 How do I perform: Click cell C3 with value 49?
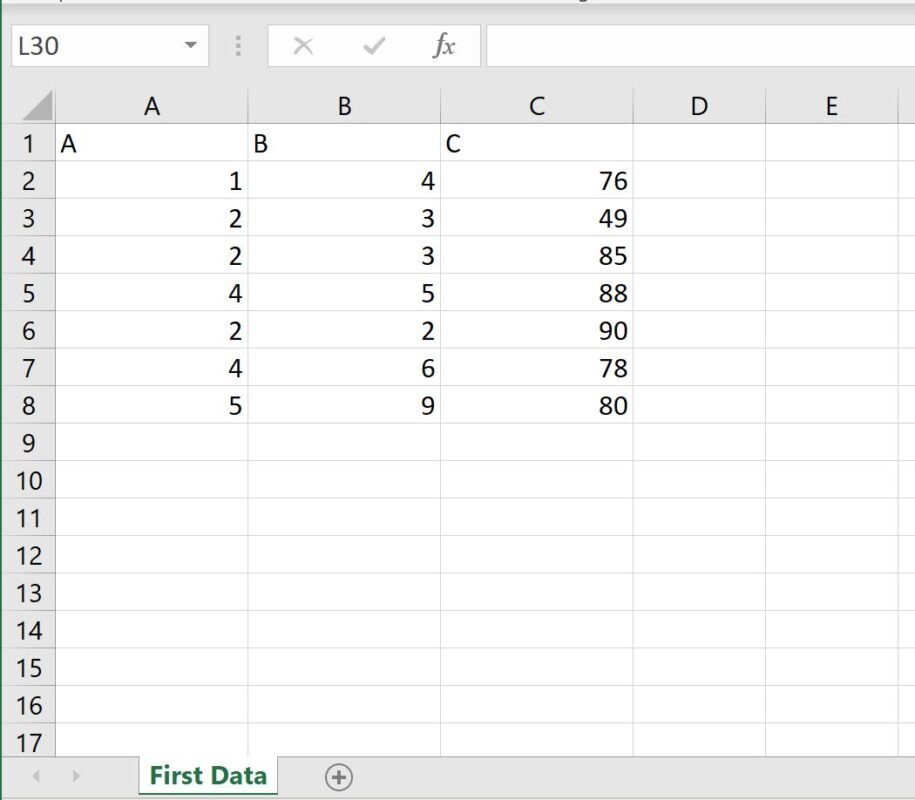pos(537,218)
